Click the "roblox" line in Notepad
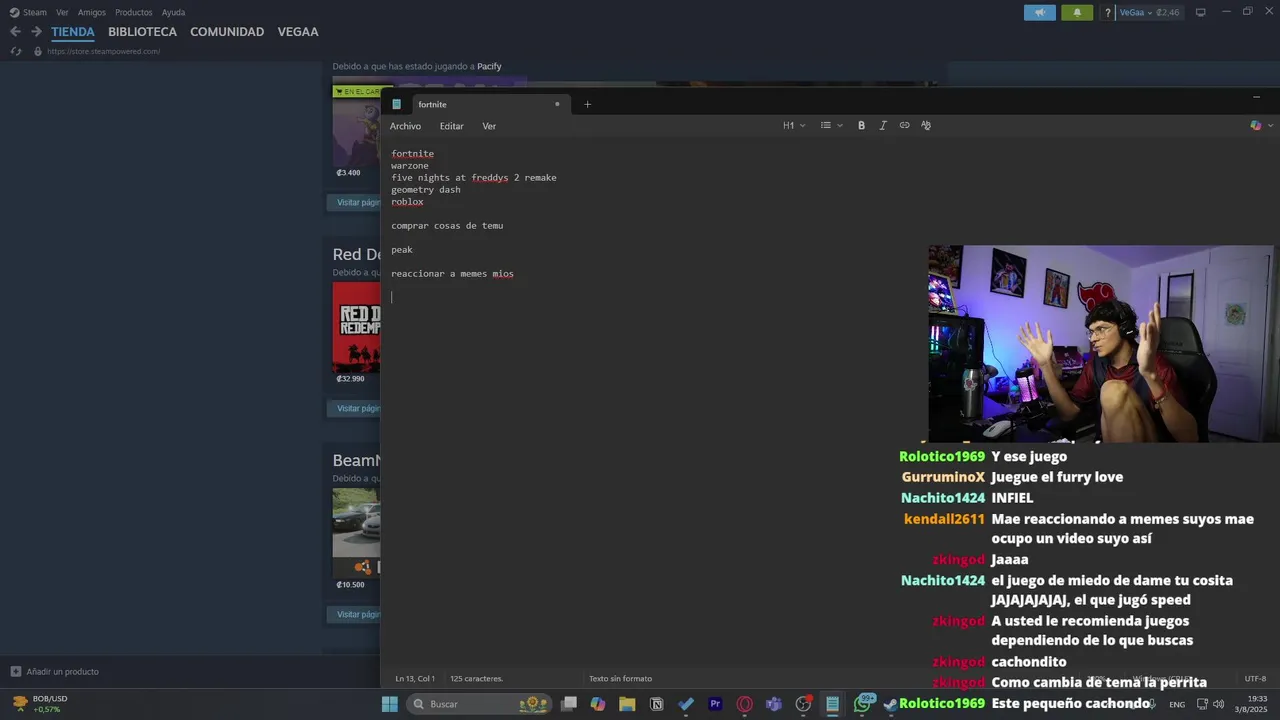Image resolution: width=1280 pixels, height=720 pixels. tap(407, 202)
